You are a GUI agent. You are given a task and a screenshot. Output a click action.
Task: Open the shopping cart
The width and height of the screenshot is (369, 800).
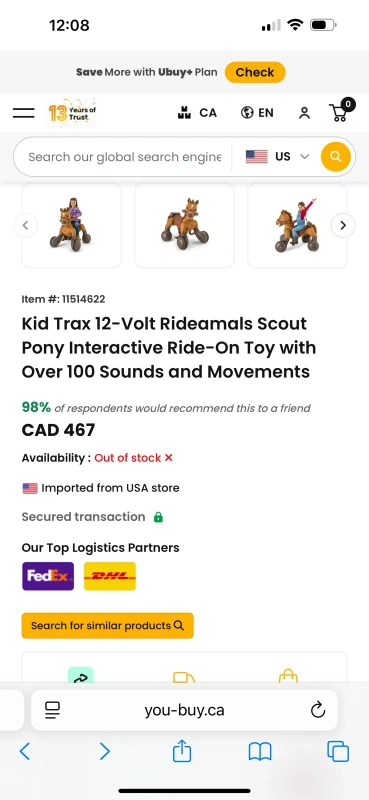(x=341, y=110)
